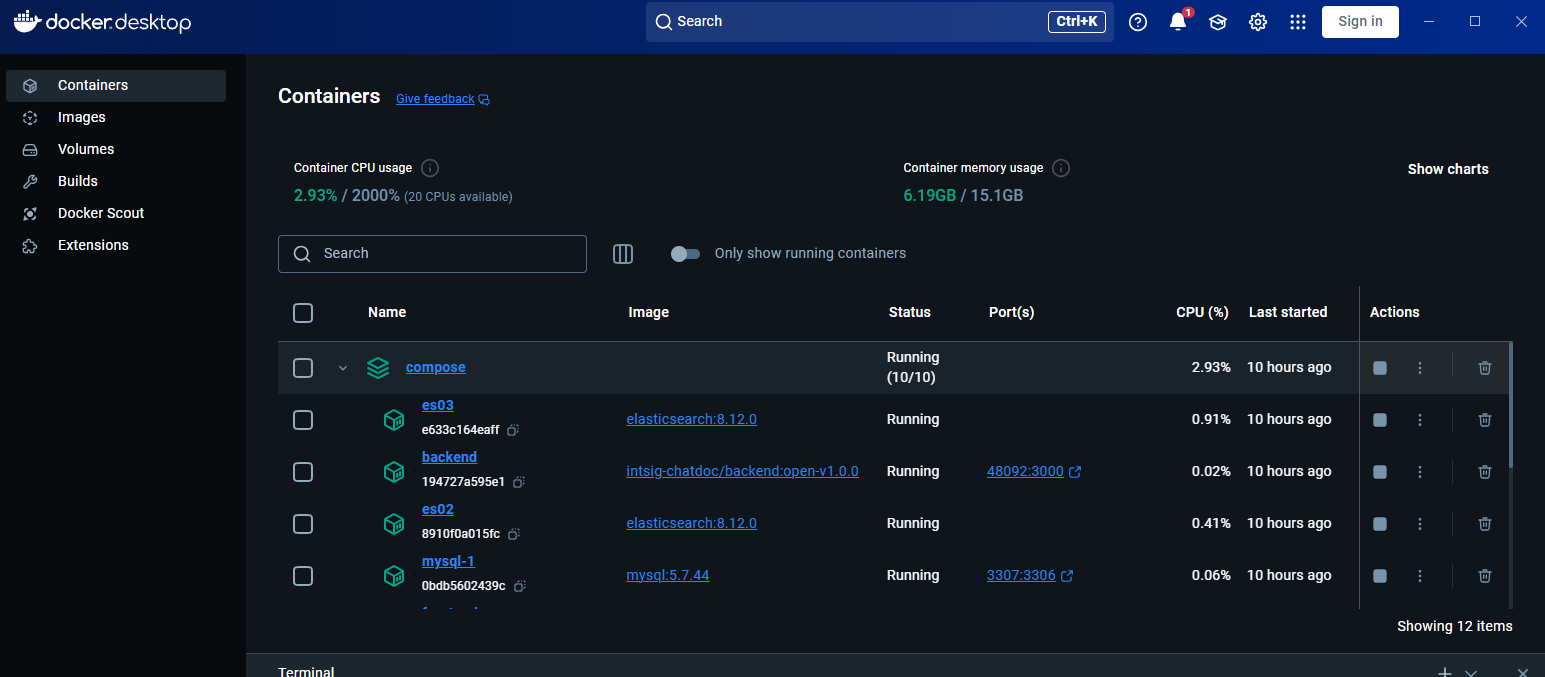Check the select-all containers checkbox
The image size is (1545, 677).
point(303,313)
